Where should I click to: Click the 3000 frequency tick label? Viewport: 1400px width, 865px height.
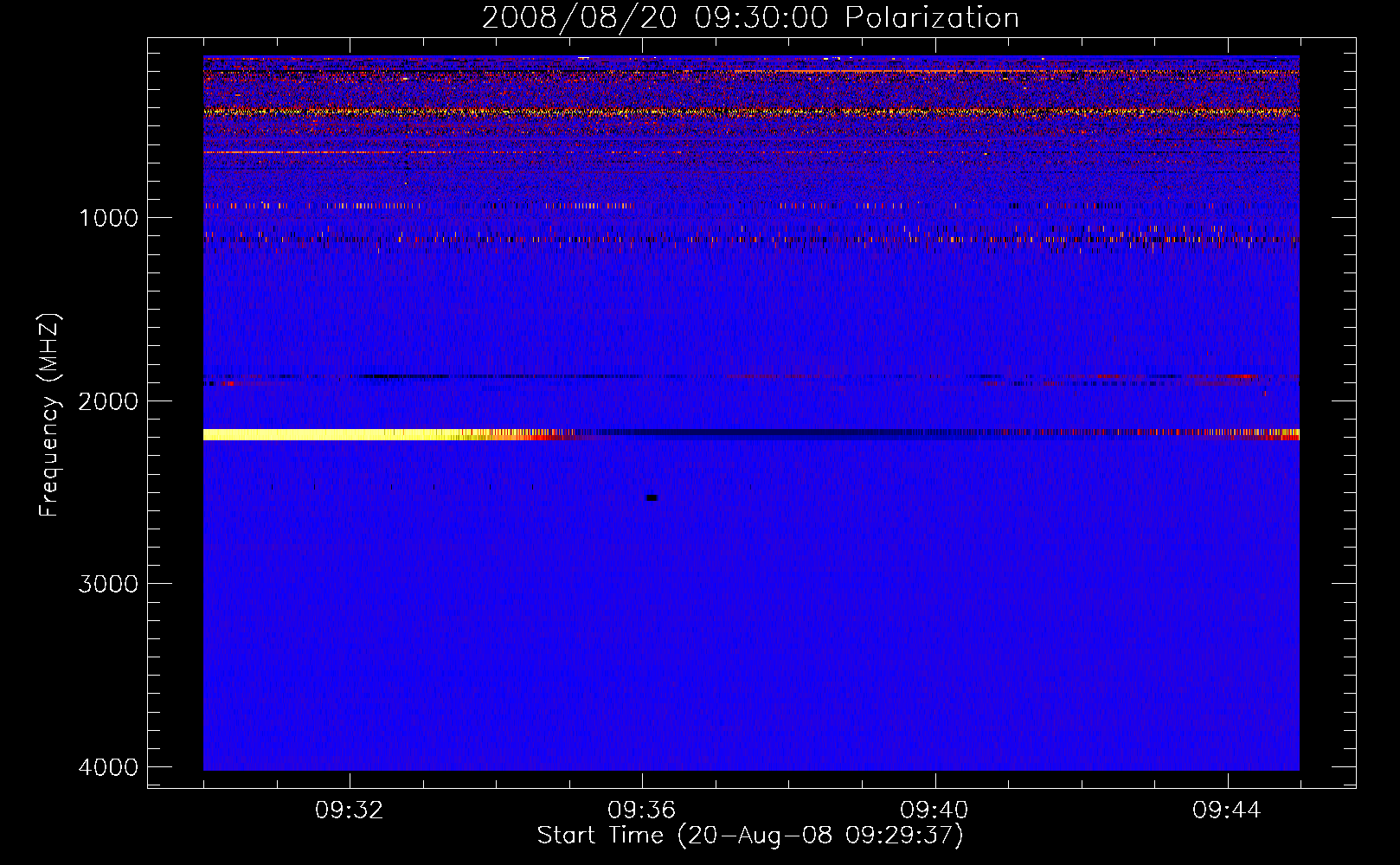(108, 584)
